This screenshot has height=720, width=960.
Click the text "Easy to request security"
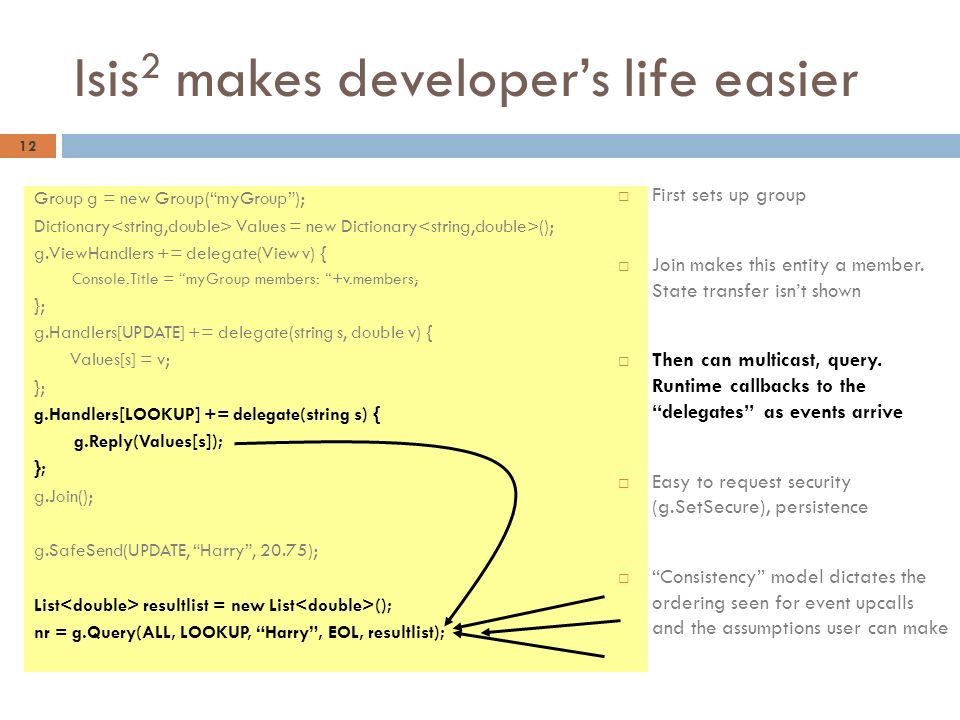tap(751, 482)
